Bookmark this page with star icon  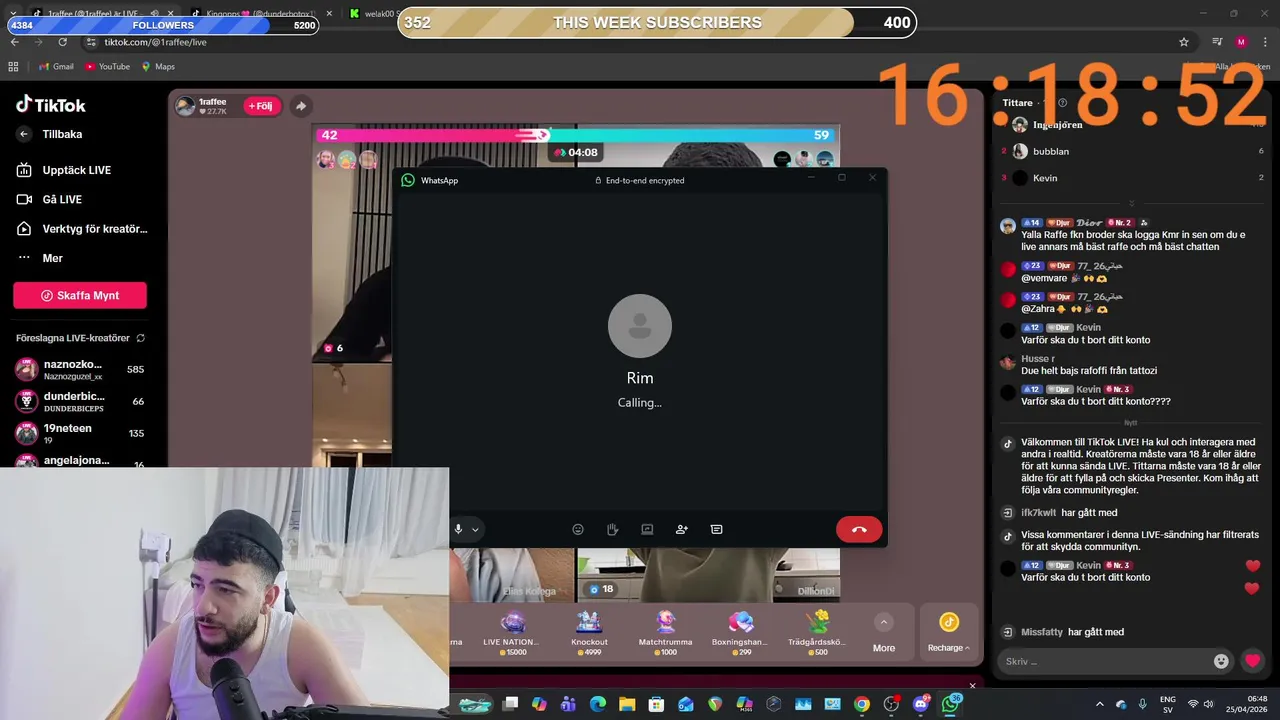(1184, 42)
